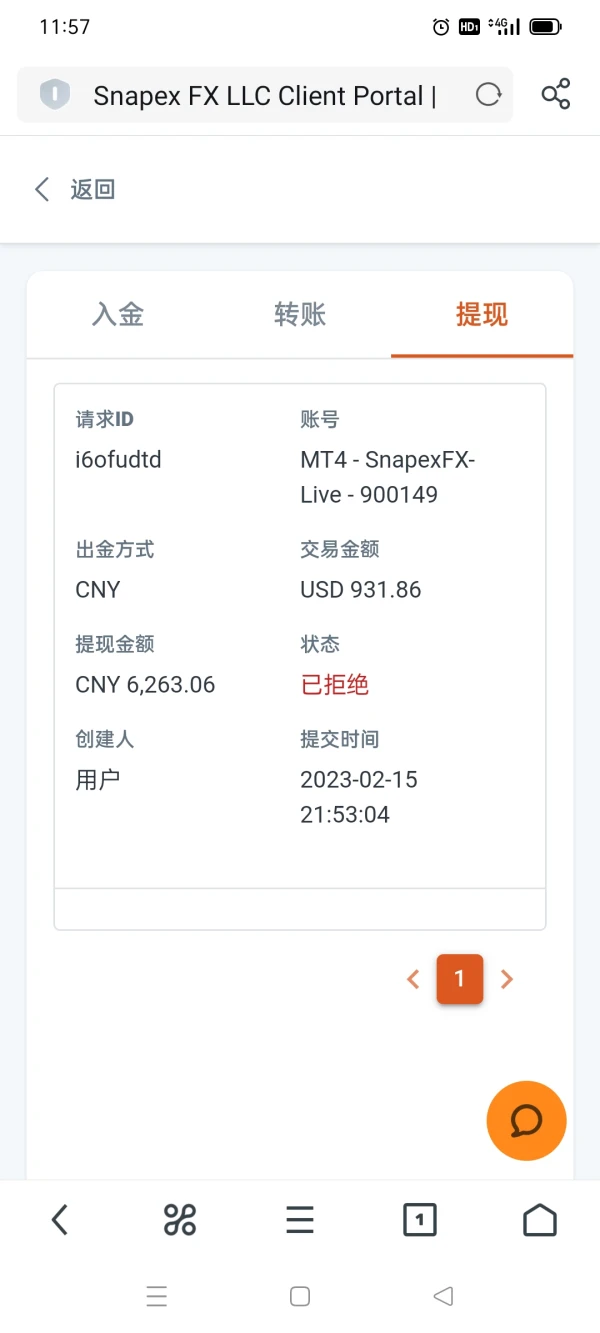
Task: Go to the next page of results
Action: (507, 979)
